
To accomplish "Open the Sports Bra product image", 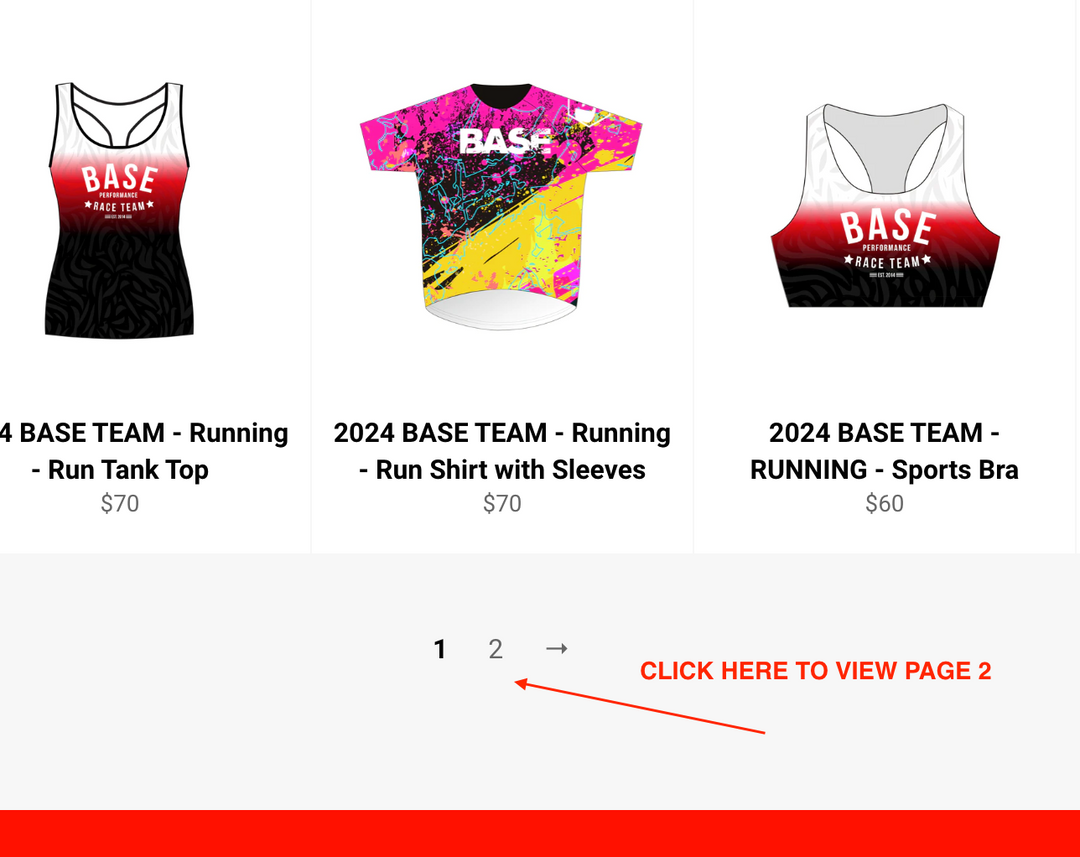I will pos(885,205).
